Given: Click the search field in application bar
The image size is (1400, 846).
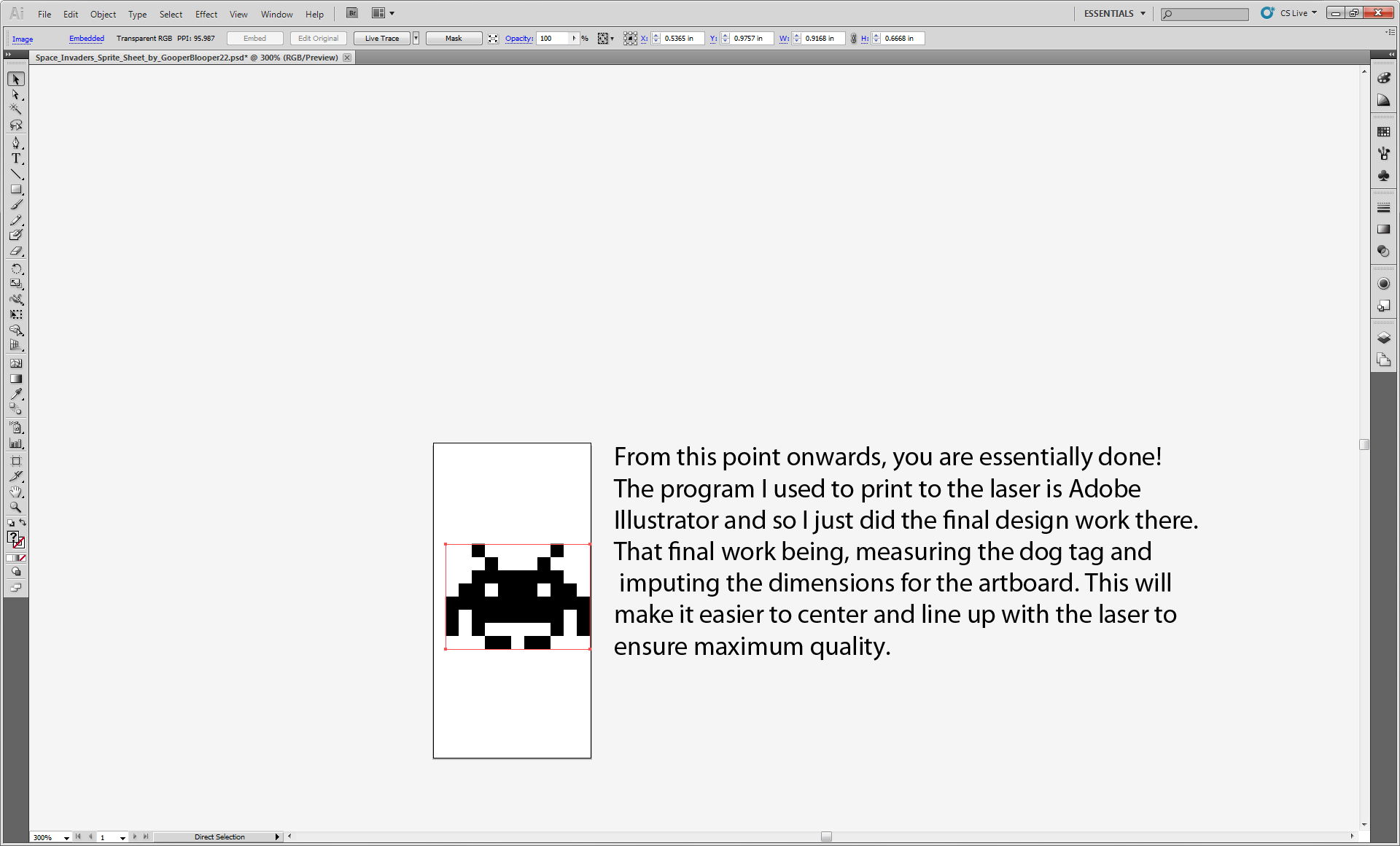Looking at the screenshot, I should [x=1205, y=14].
